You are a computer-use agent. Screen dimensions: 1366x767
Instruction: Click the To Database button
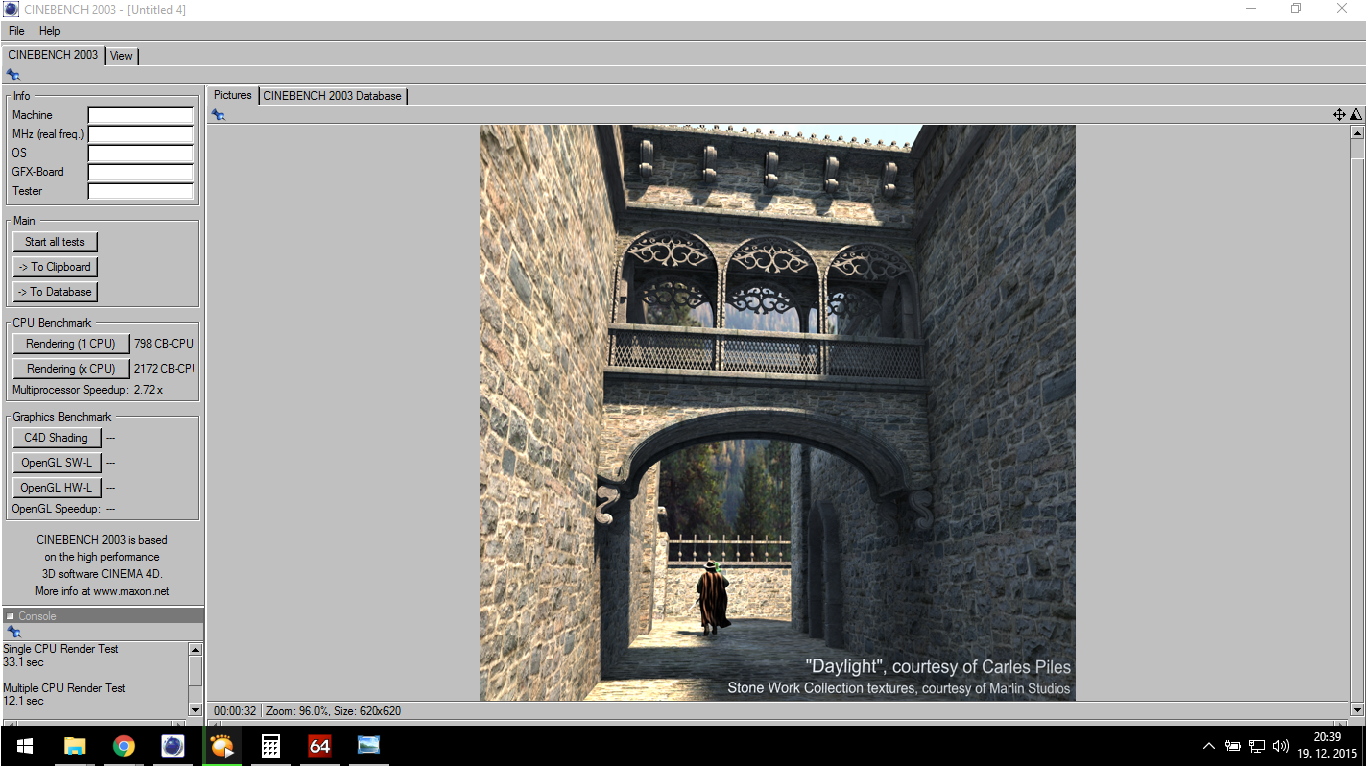(55, 292)
